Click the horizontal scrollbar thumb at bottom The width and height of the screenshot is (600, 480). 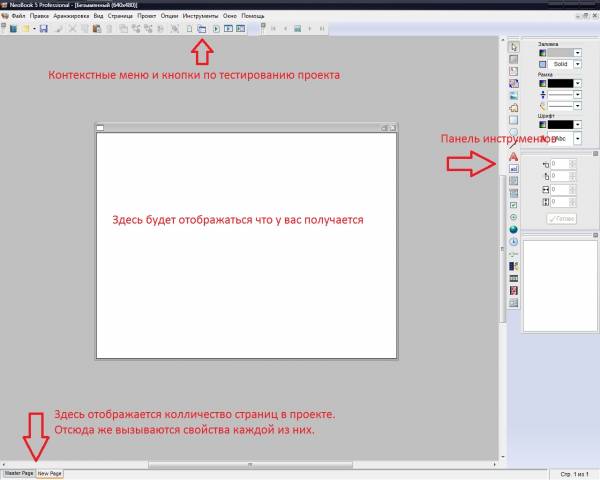[250, 464]
